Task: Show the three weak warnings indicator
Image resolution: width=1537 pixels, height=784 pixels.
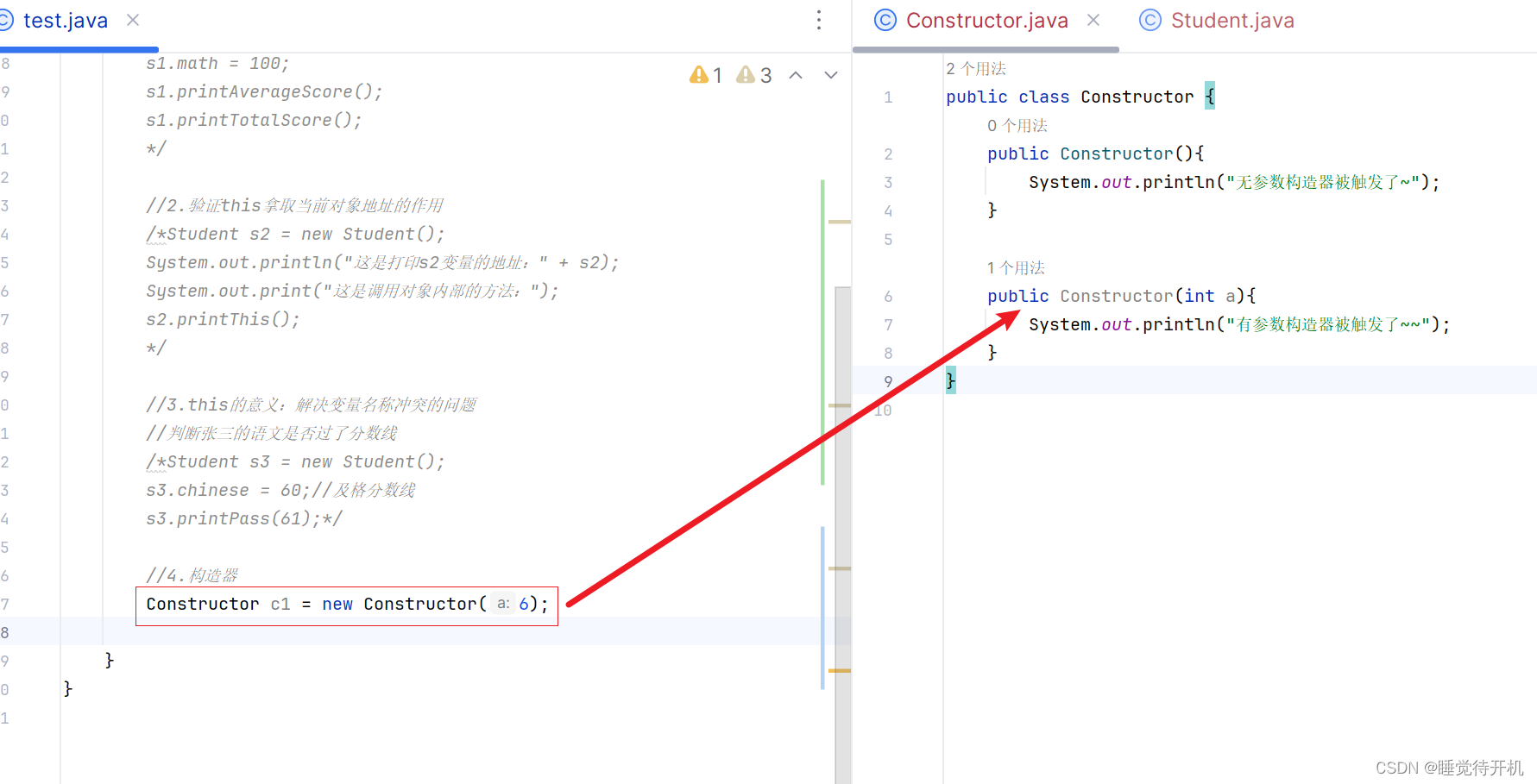Action: [754, 75]
